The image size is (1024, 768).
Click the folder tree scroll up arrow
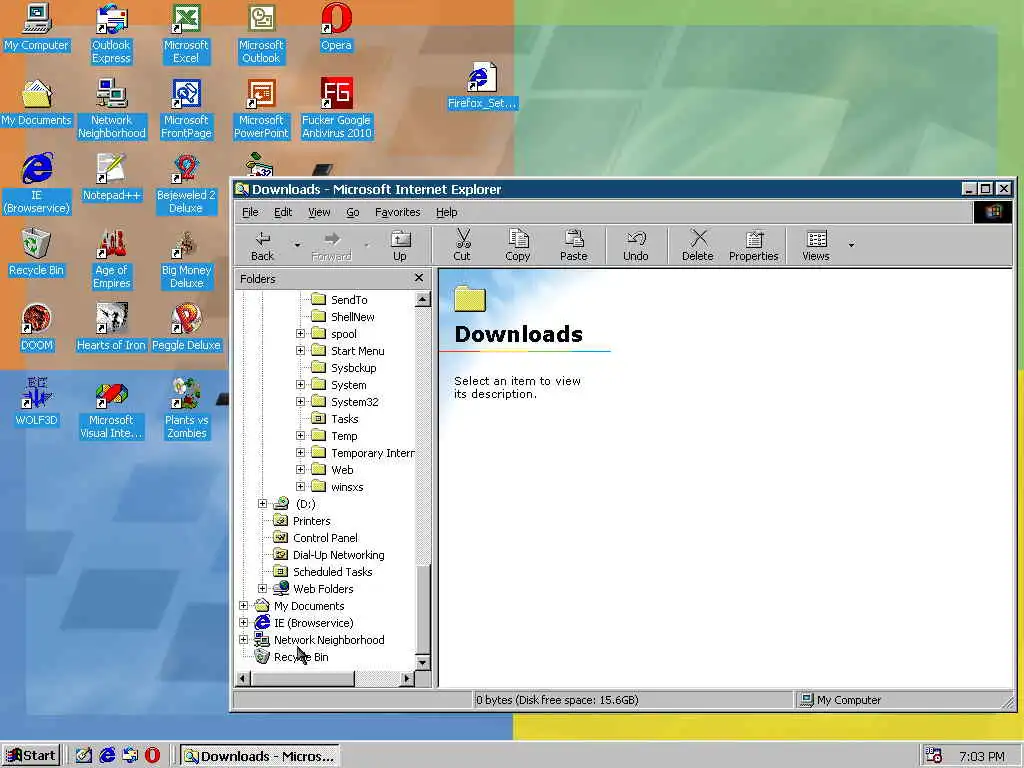(x=423, y=299)
